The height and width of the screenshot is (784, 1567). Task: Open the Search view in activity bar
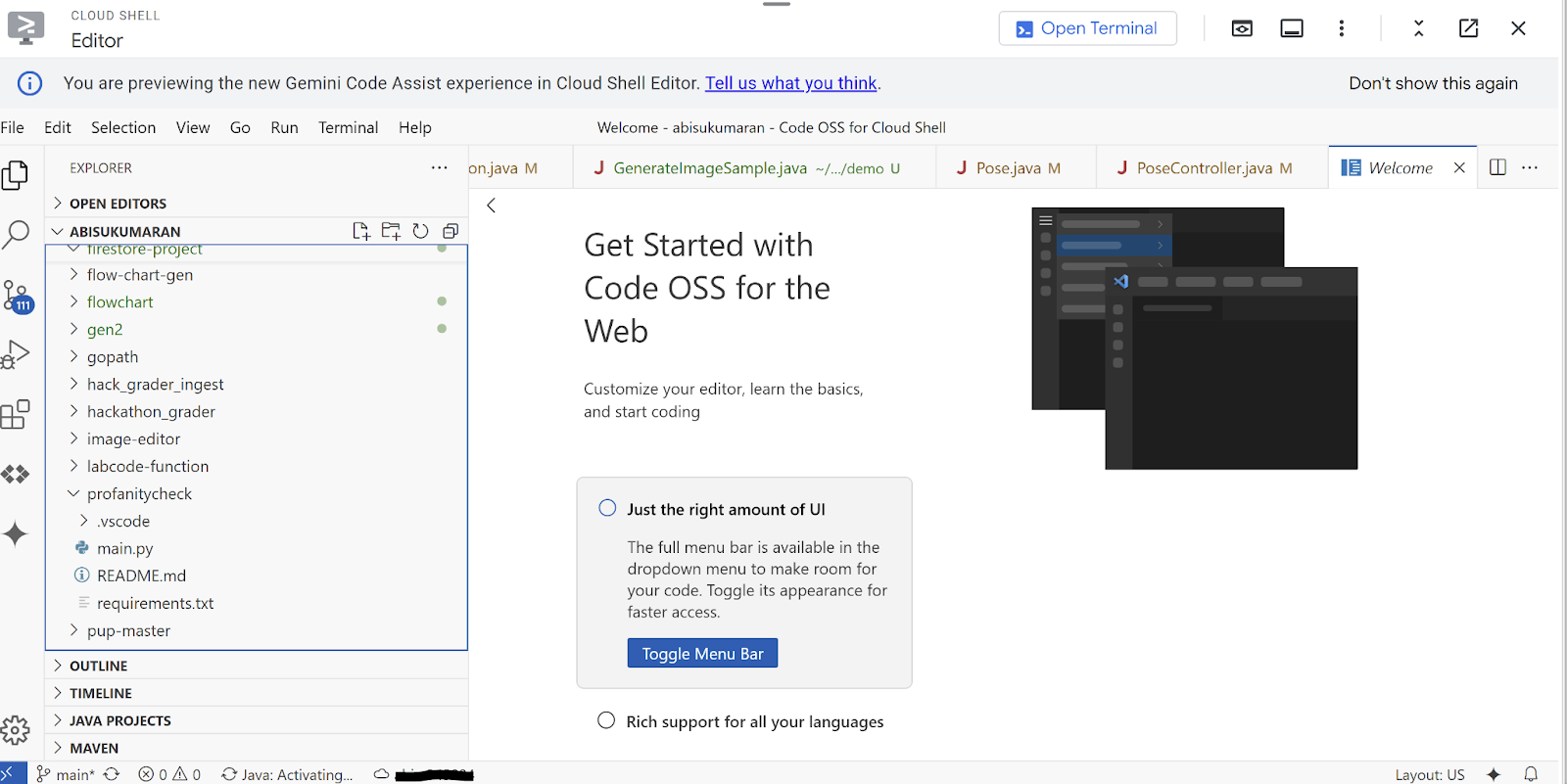coord(16,235)
